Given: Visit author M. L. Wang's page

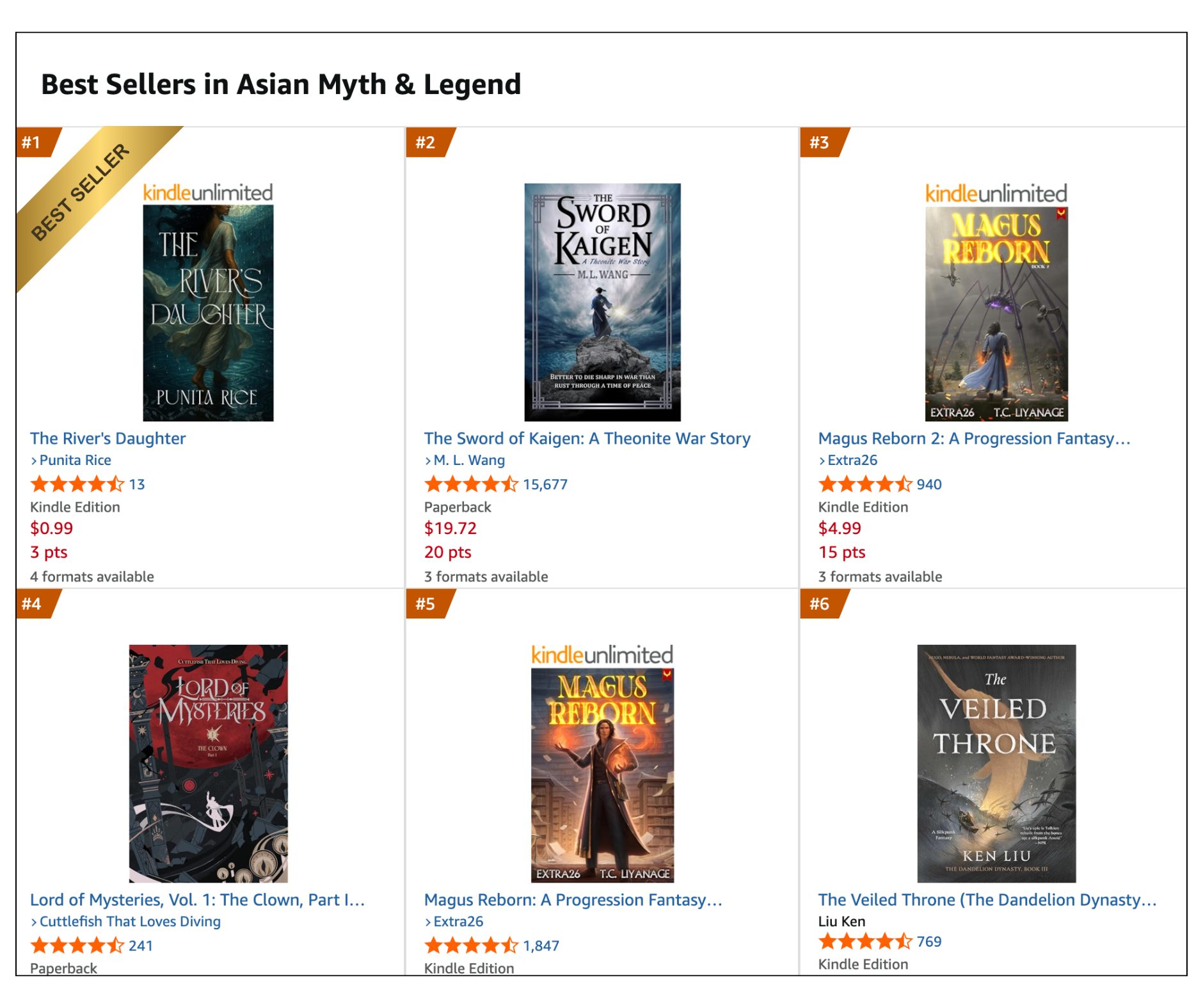Looking at the screenshot, I should [x=469, y=460].
